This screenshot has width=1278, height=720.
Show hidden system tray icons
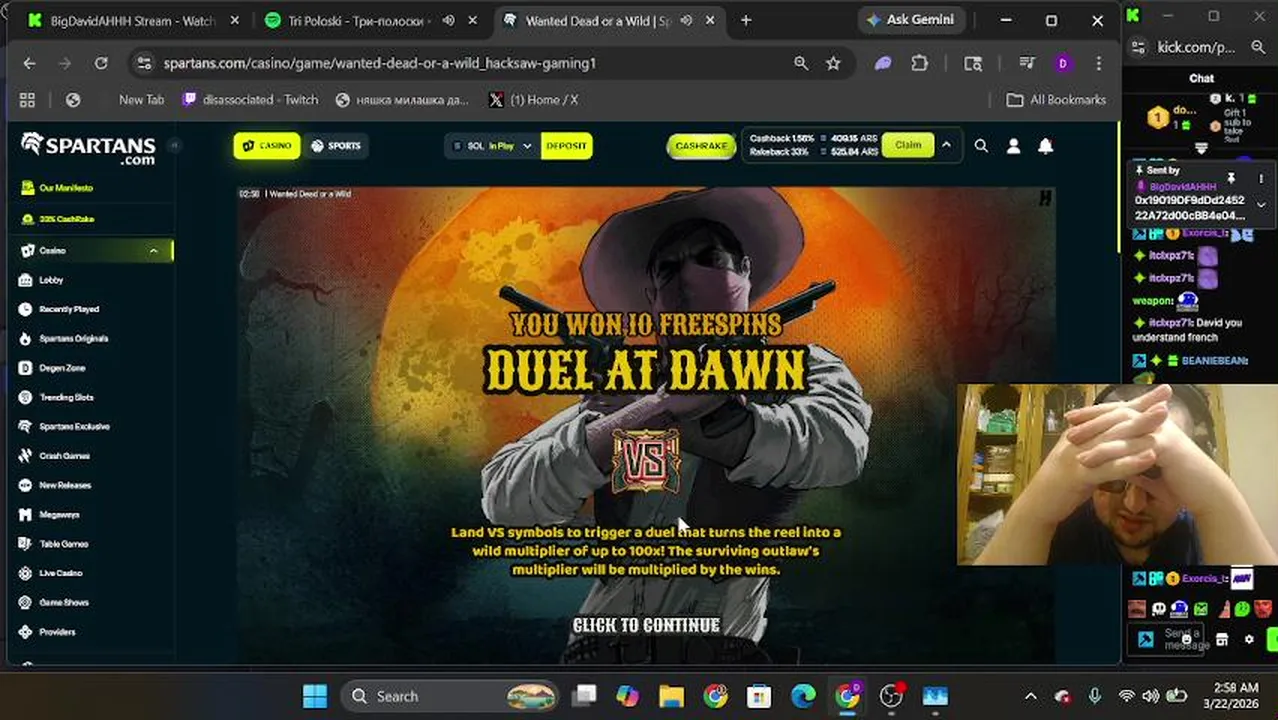click(1031, 696)
